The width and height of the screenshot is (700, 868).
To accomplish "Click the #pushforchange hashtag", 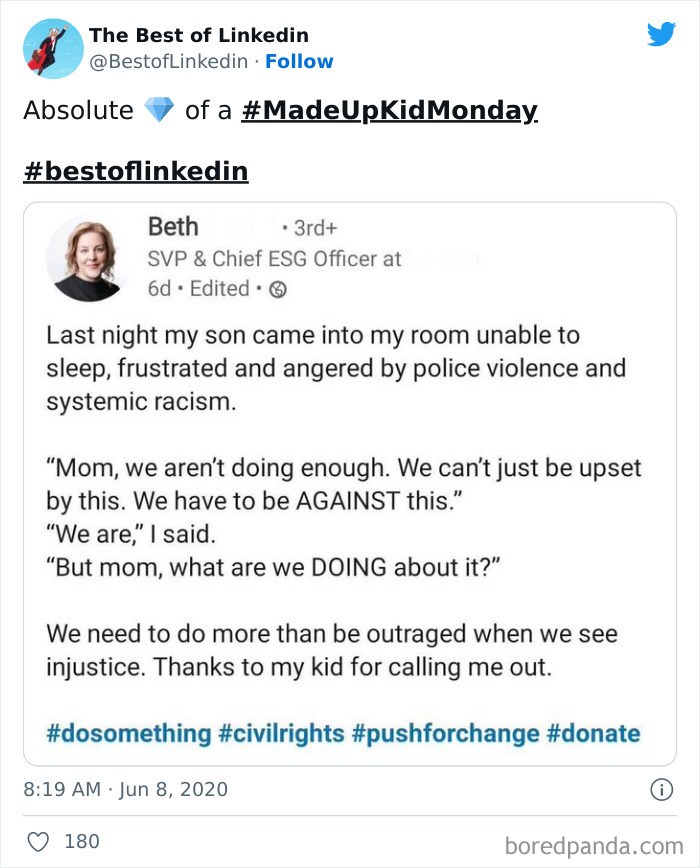I will pos(445,733).
